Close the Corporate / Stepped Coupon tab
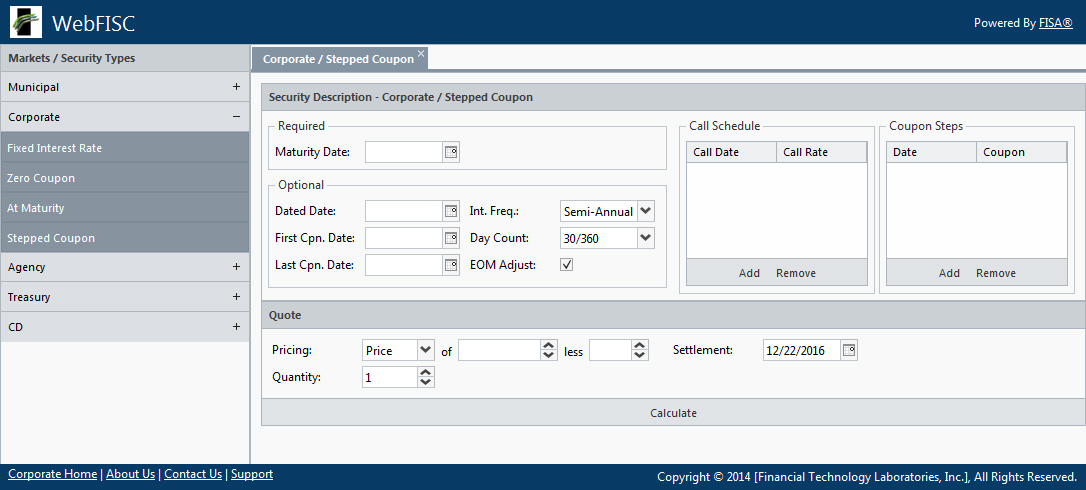Screen dimensions: 1086x490 point(421,53)
